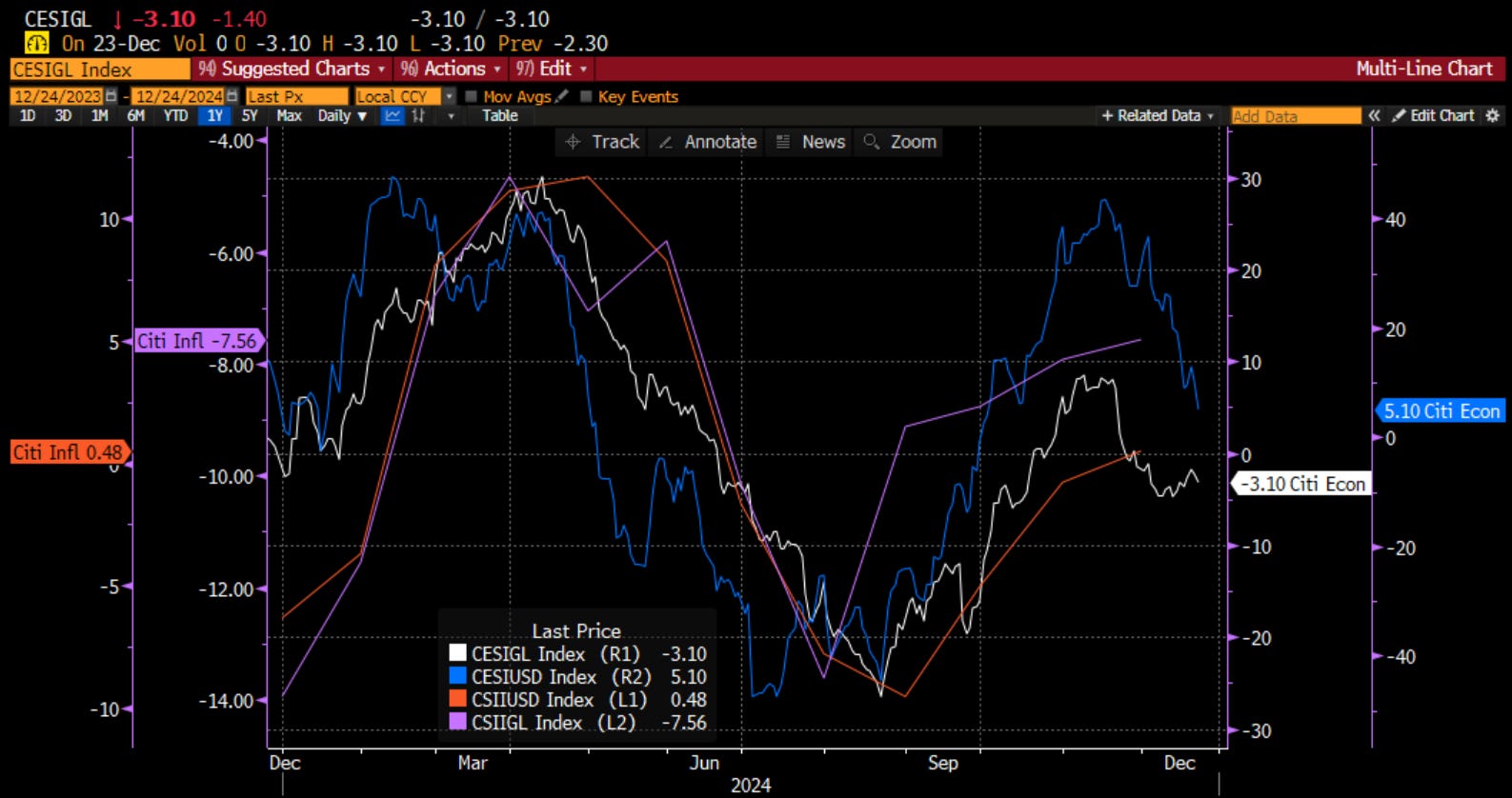Collapse side panel double-chevron icon
1512x798 pixels.
click(x=1375, y=115)
